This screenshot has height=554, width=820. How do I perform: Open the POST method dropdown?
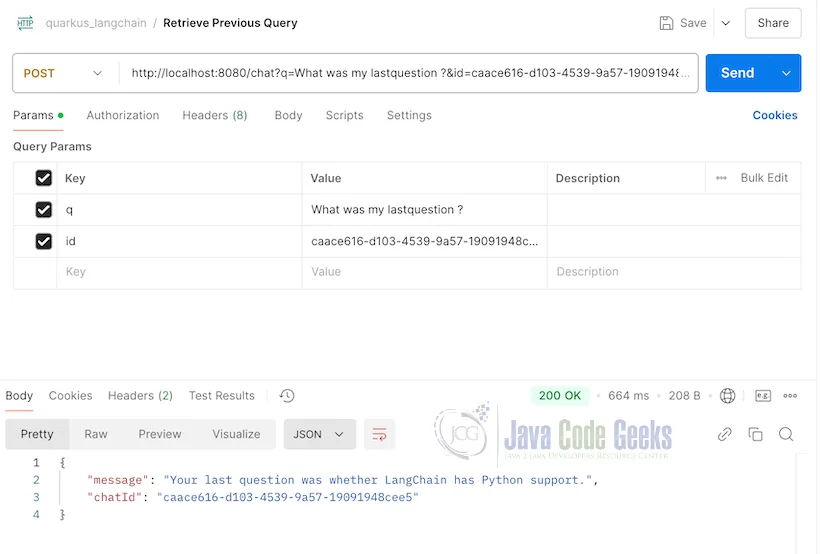point(63,73)
